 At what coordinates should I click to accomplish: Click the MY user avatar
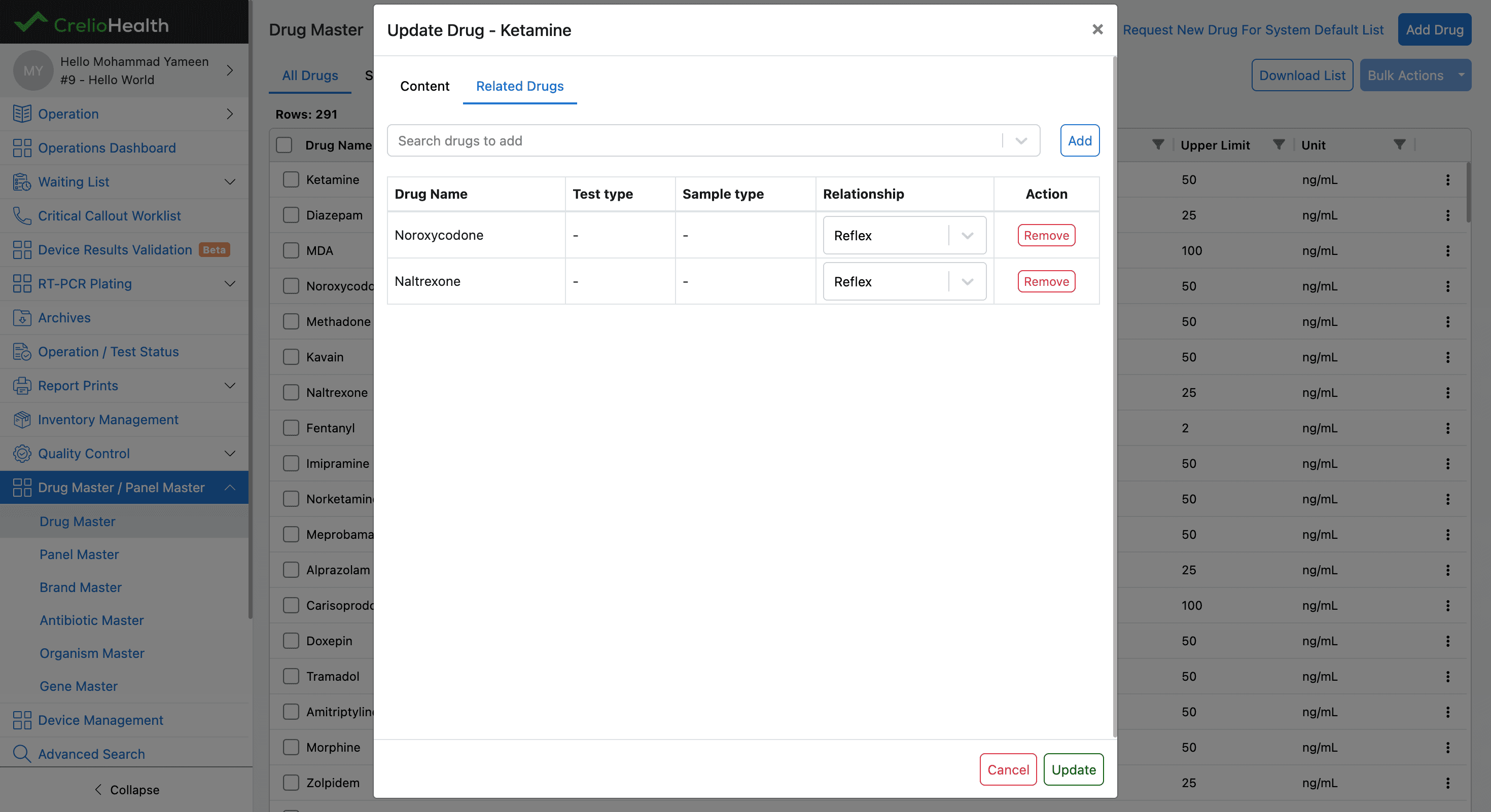(33, 70)
